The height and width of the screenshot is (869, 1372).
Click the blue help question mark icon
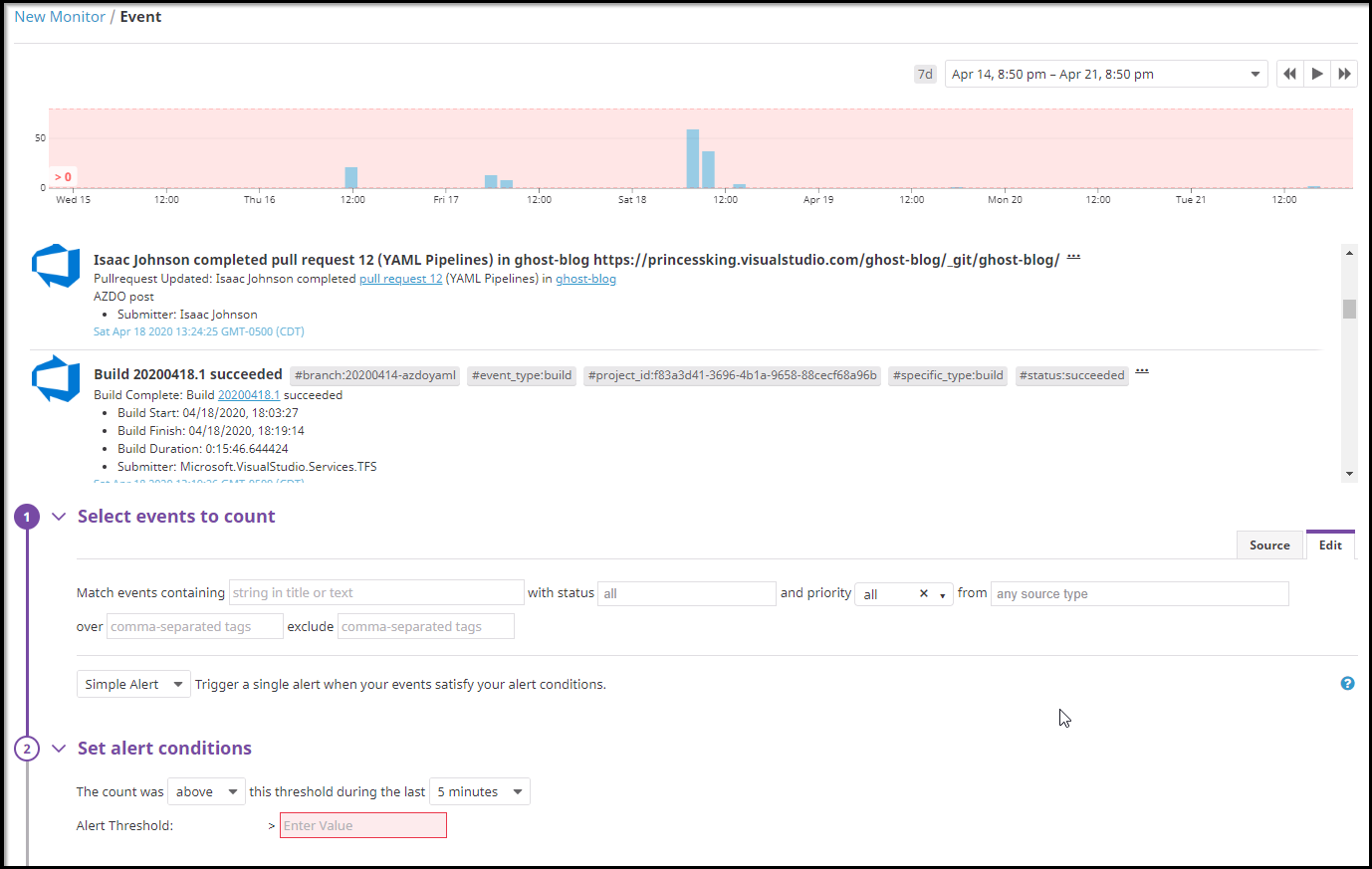[x=1347, y=683]
